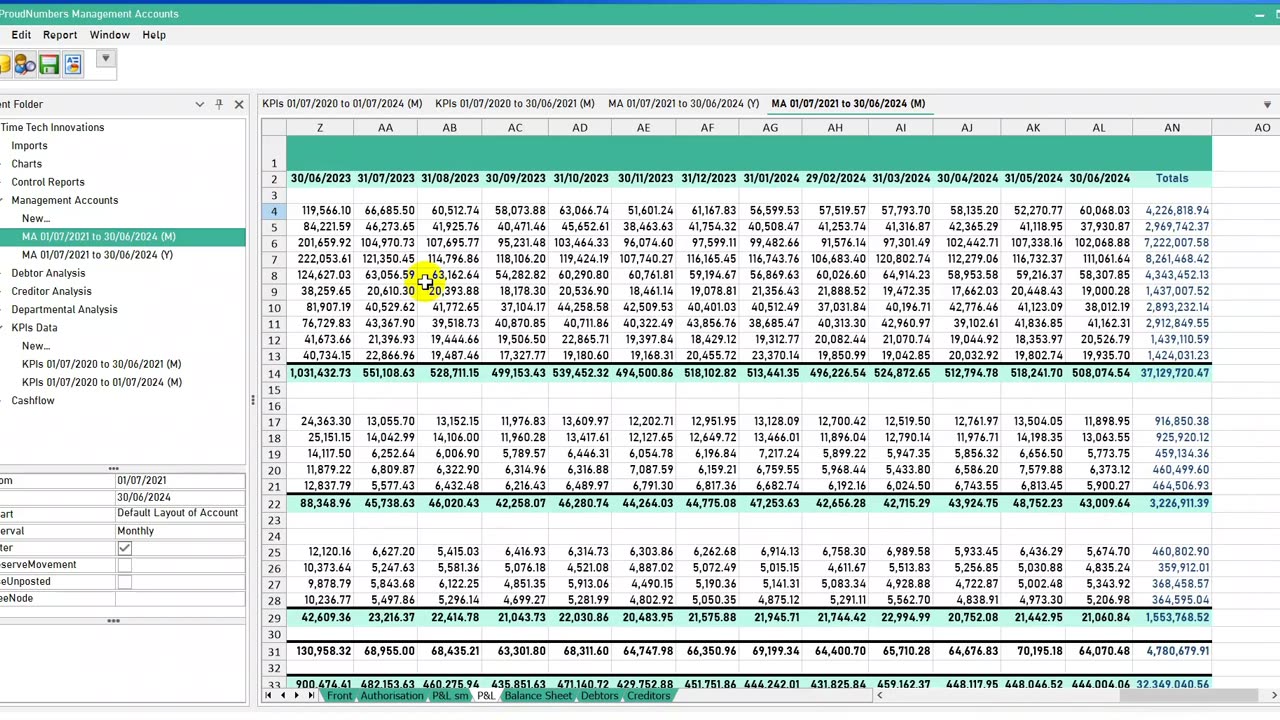Switch to the Front sheet tab

[339, 696]
